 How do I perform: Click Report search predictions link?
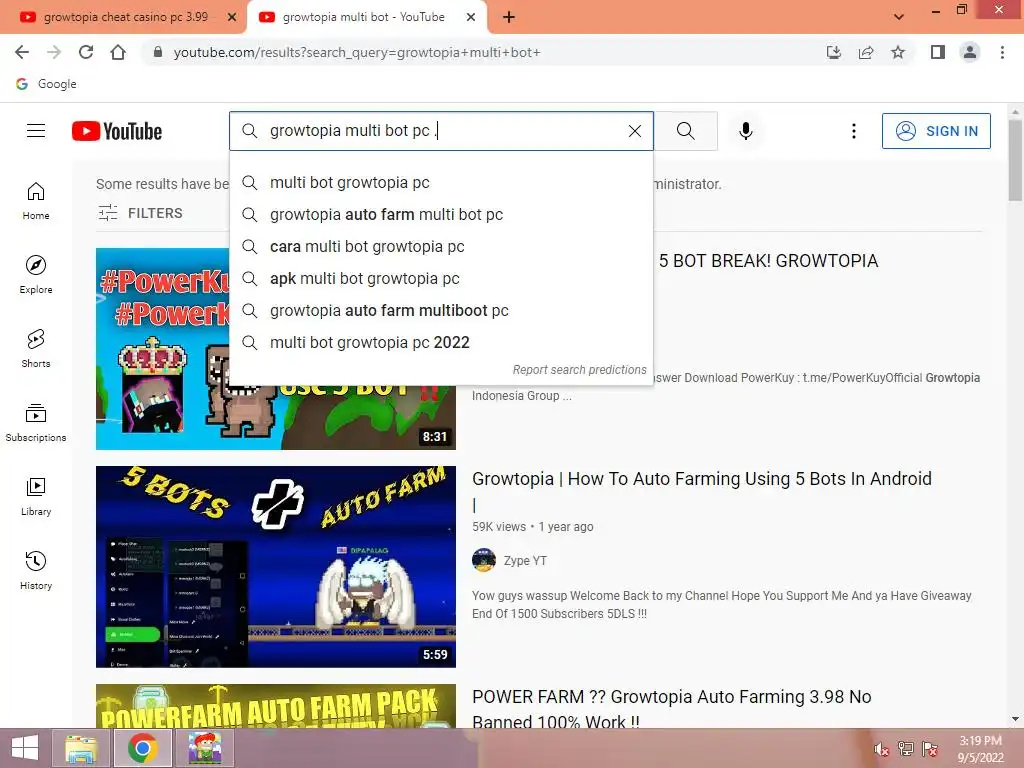point(579,370)
